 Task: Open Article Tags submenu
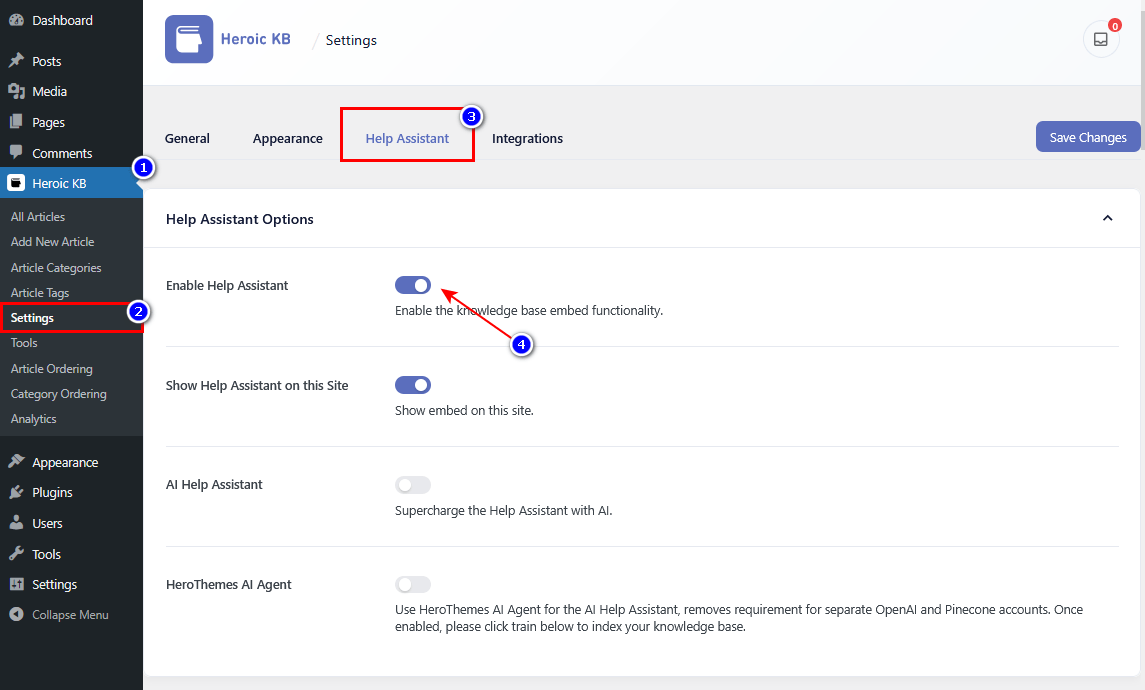pyautogui.click(x=39, y=293)
